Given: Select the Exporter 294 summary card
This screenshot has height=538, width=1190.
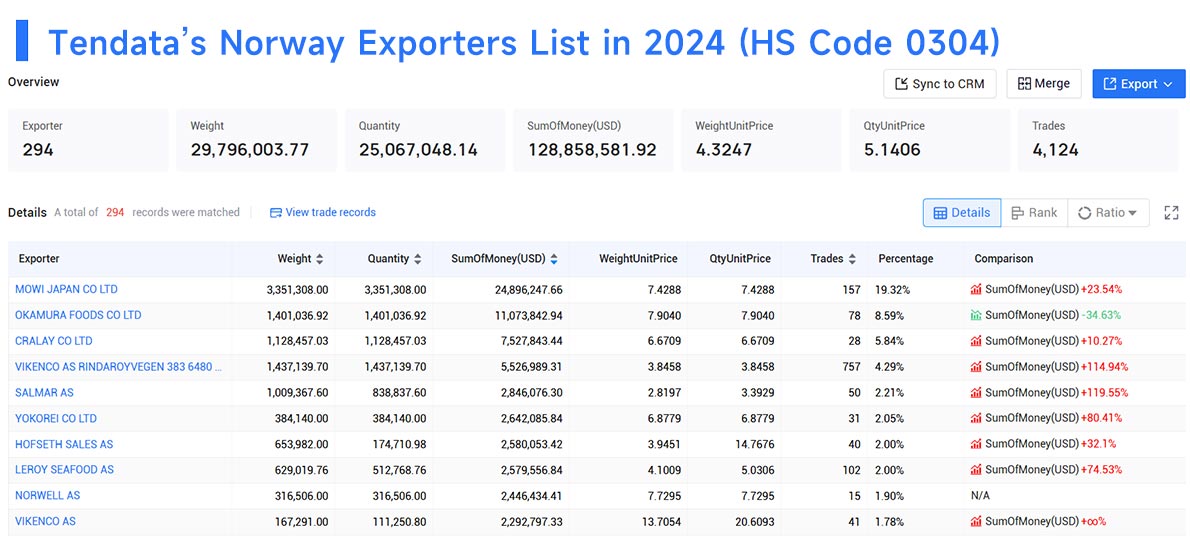Looking at the screenshot, I should click(x=88, y=140).
